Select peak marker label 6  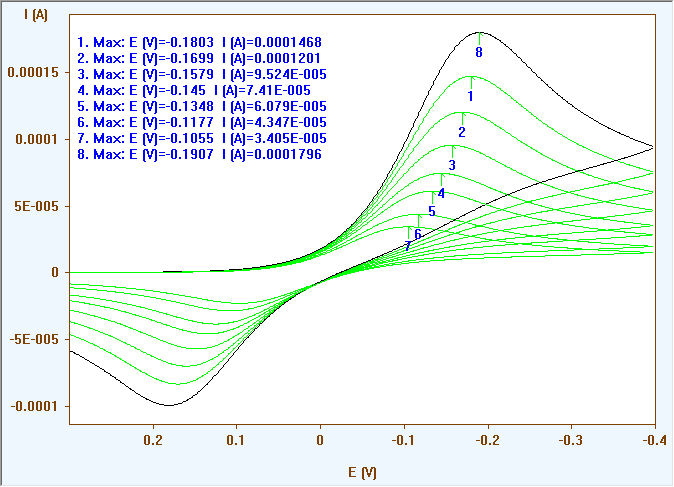417,235
